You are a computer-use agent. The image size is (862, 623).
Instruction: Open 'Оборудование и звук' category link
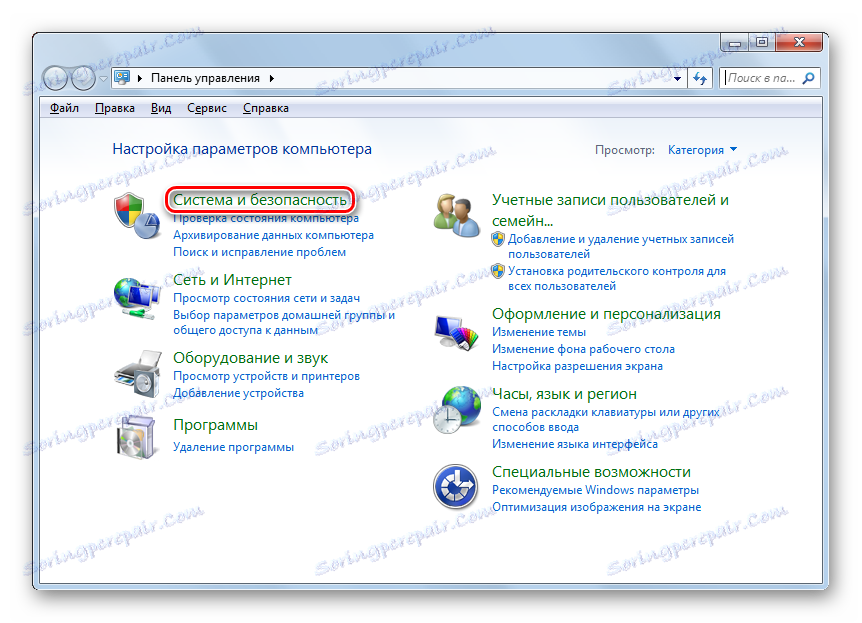click(x=250, y=358)
